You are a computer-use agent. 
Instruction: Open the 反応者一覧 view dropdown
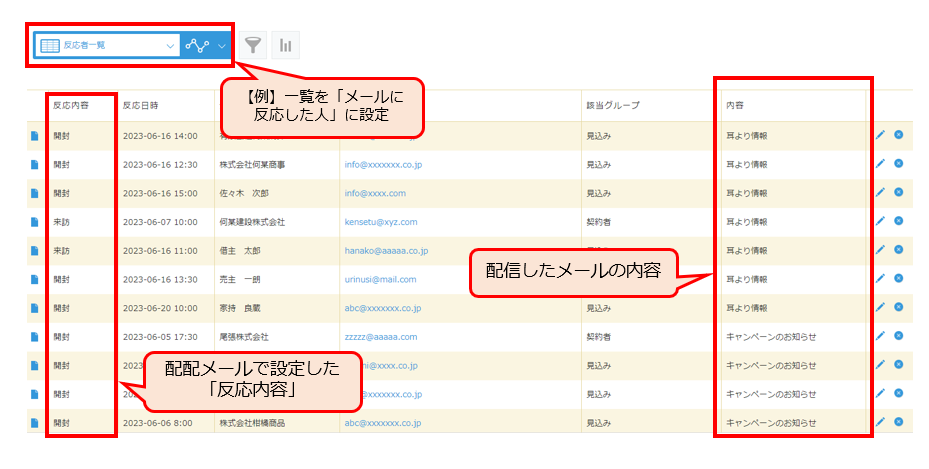click(x=107, y=45)
